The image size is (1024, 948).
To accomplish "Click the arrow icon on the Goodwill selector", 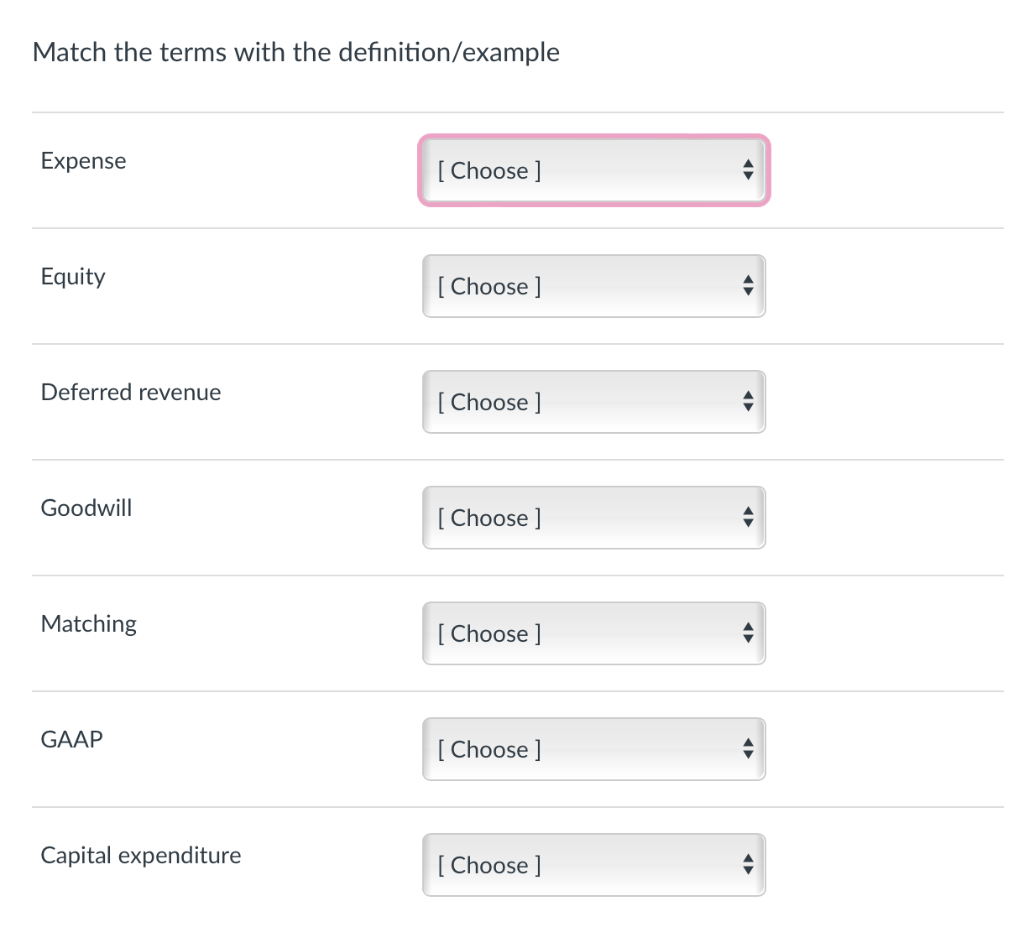I will pos(748,517).
